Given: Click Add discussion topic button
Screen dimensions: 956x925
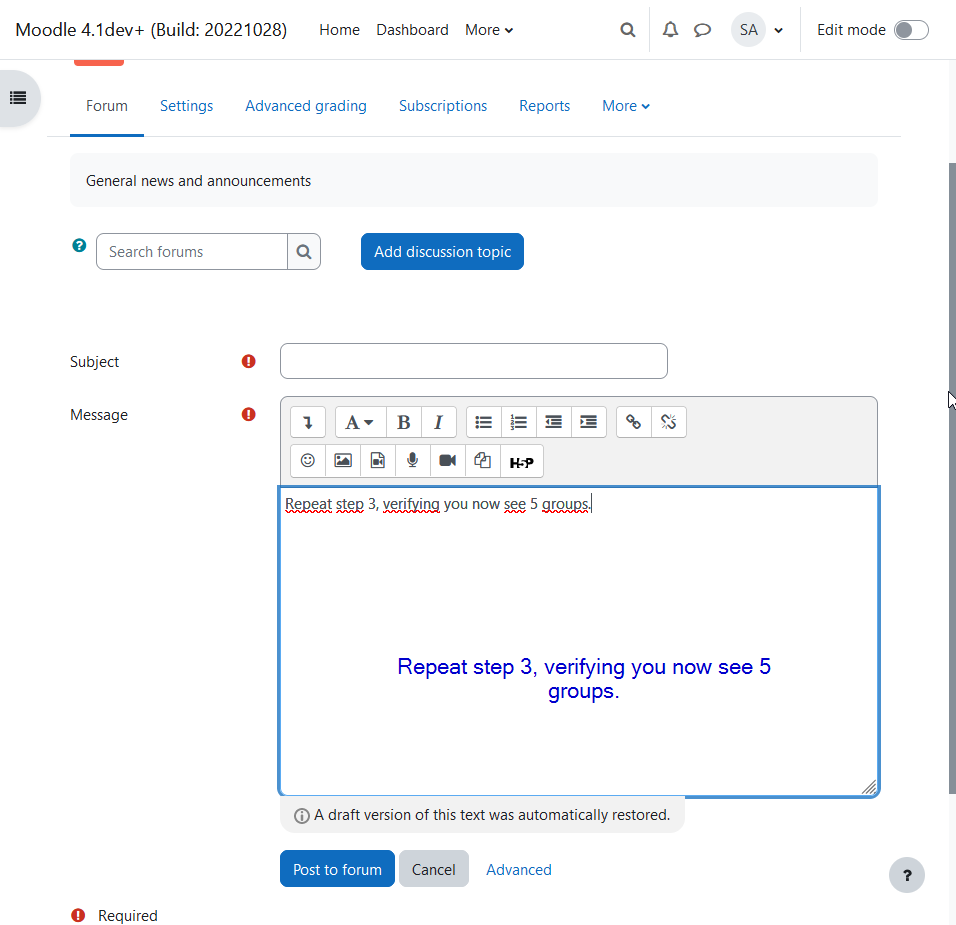Looking at the screenshot, I should pos(442,251).
